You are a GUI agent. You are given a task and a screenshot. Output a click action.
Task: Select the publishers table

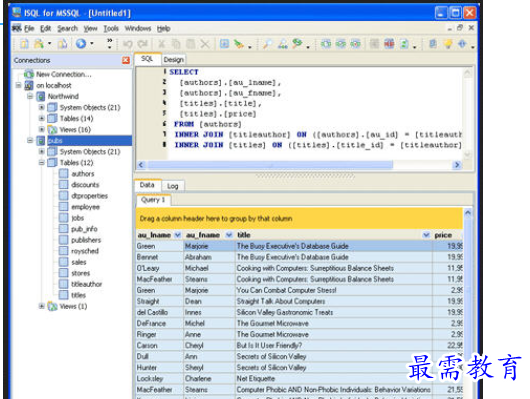86,240
